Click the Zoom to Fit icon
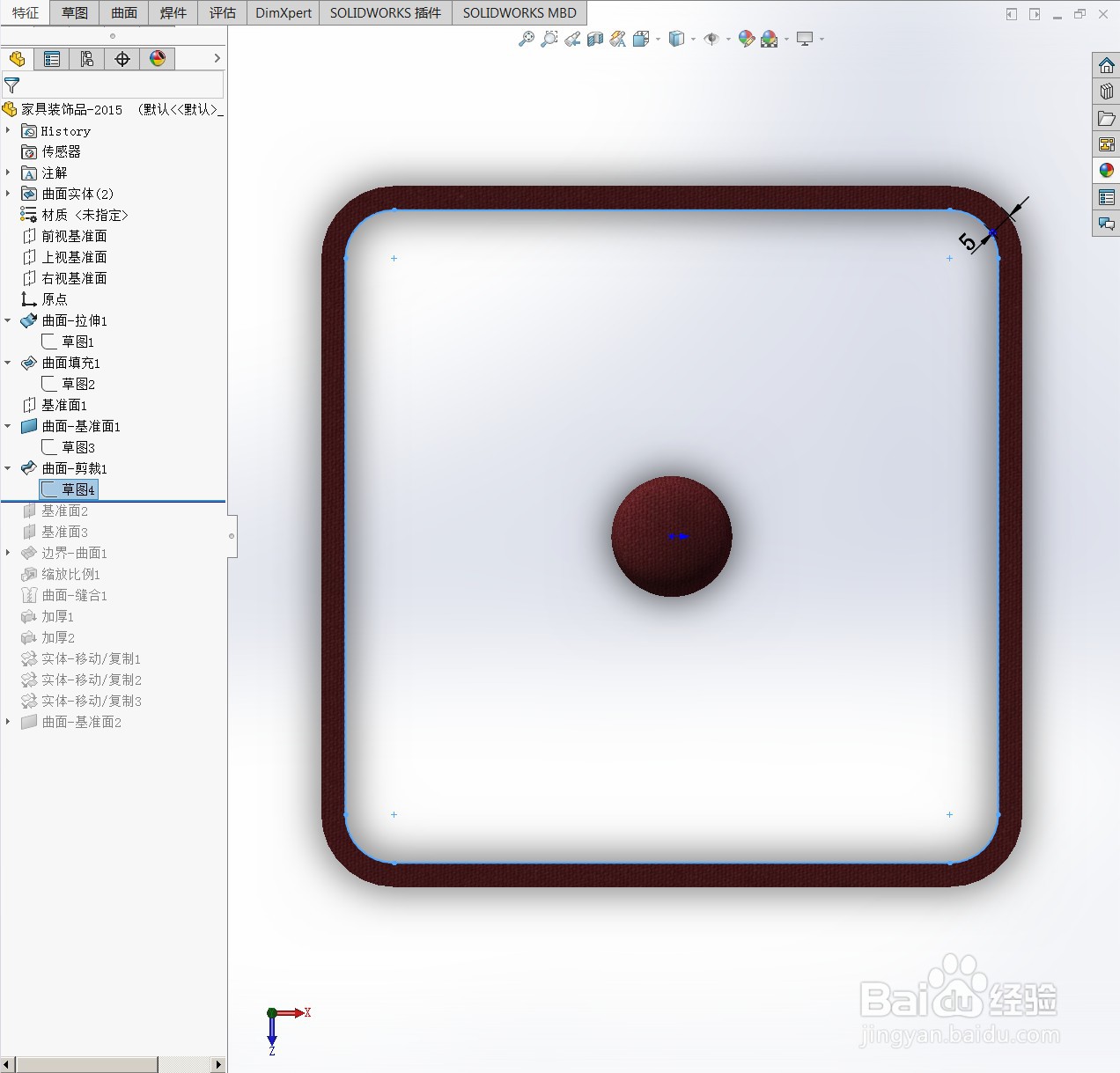 pyautogui.click(x=527, y=39)
